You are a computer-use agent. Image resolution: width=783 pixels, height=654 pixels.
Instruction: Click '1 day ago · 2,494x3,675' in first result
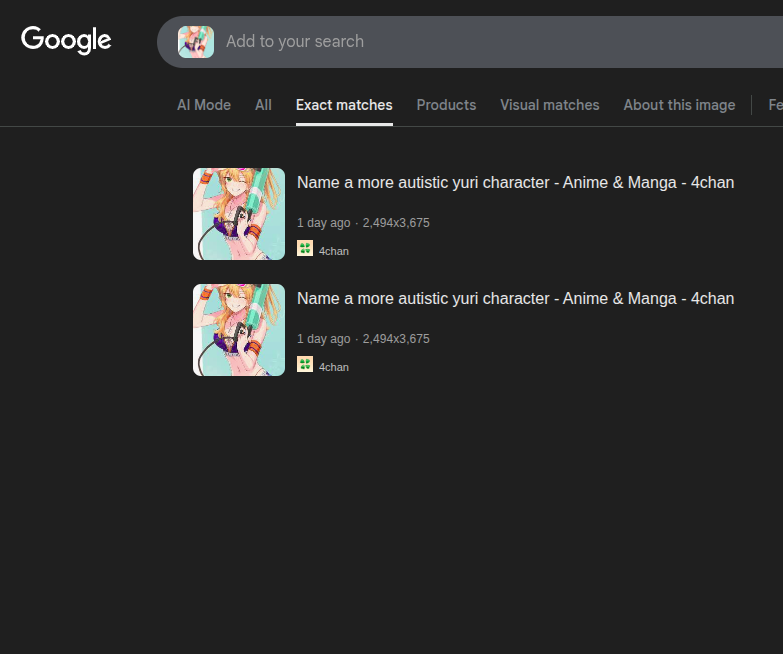[x=363, y=223]
